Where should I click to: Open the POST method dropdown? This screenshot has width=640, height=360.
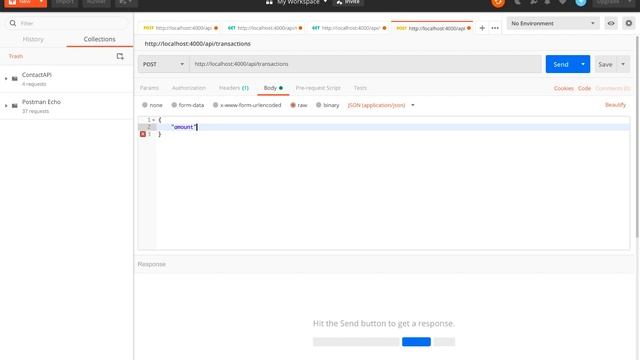pos(163,64)
